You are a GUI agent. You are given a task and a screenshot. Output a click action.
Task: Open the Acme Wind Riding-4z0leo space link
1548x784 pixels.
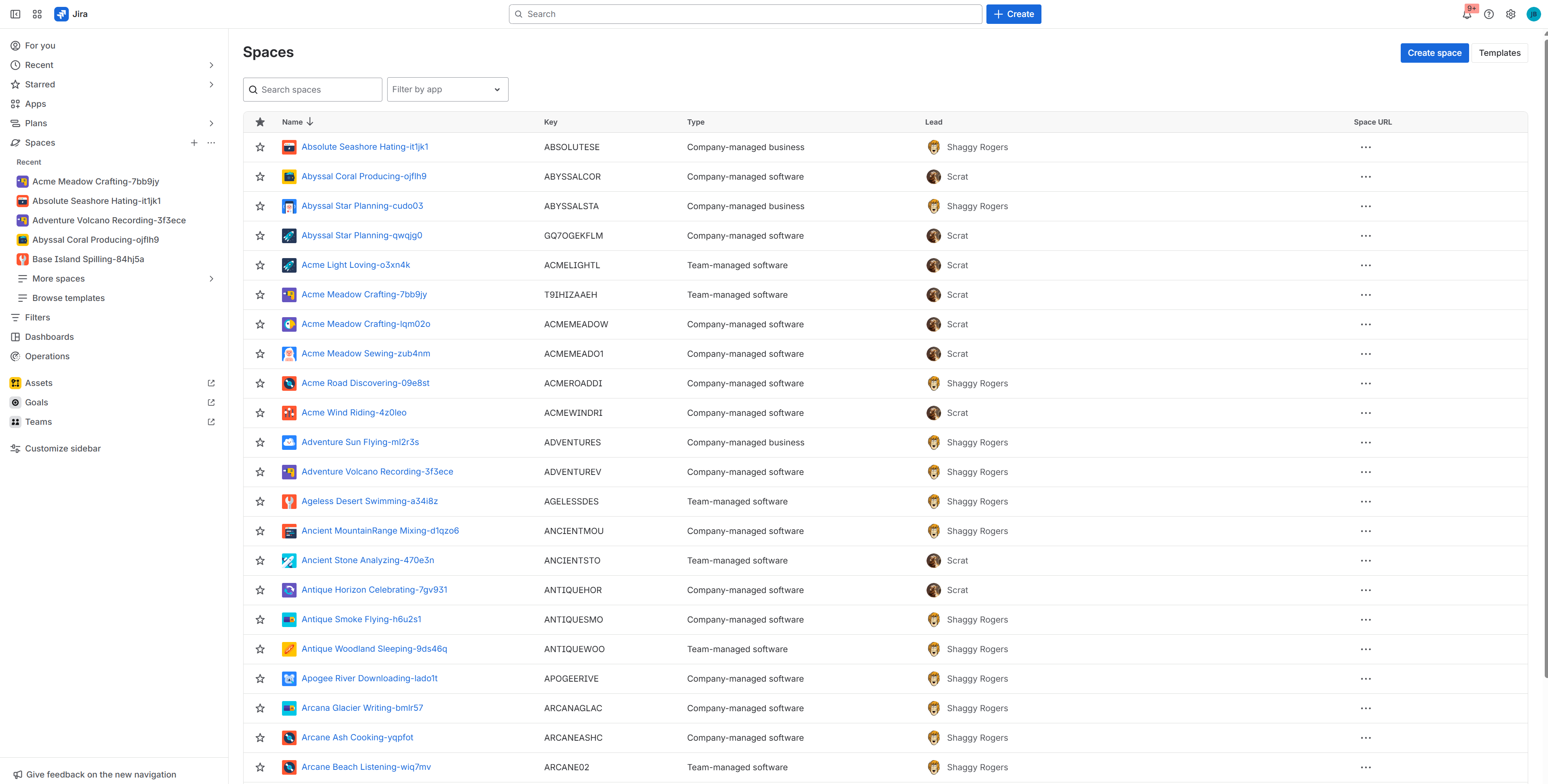353,413
